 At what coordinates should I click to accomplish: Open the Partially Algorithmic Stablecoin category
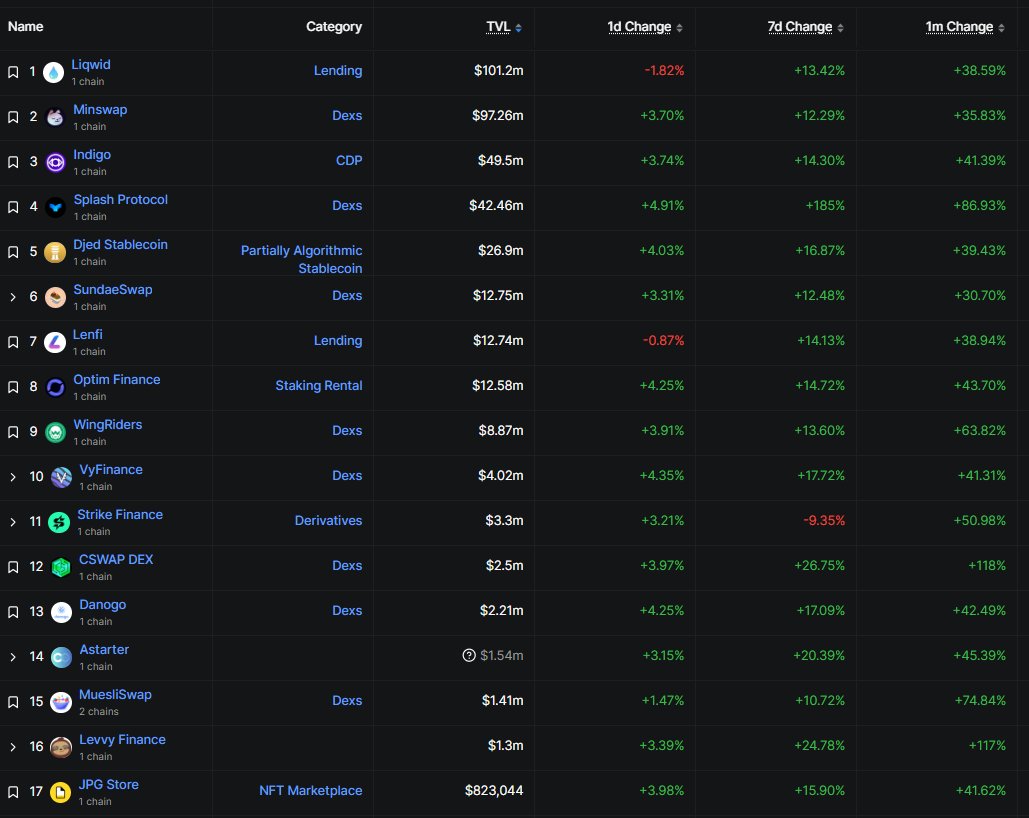click(301, 259)
